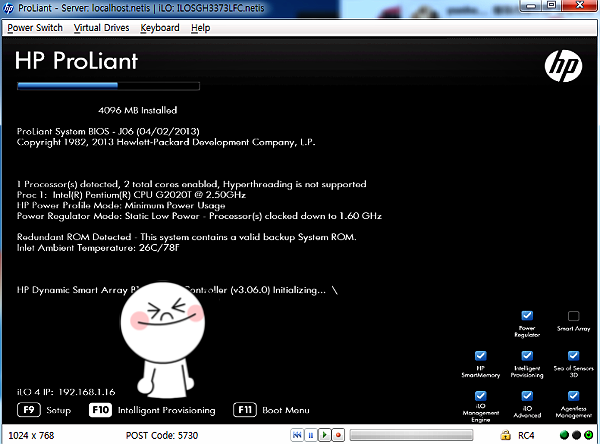Click the 'RC4' encryption label
Screen dimensions: 600x444
pyautogui.click(x=526, y=436)
